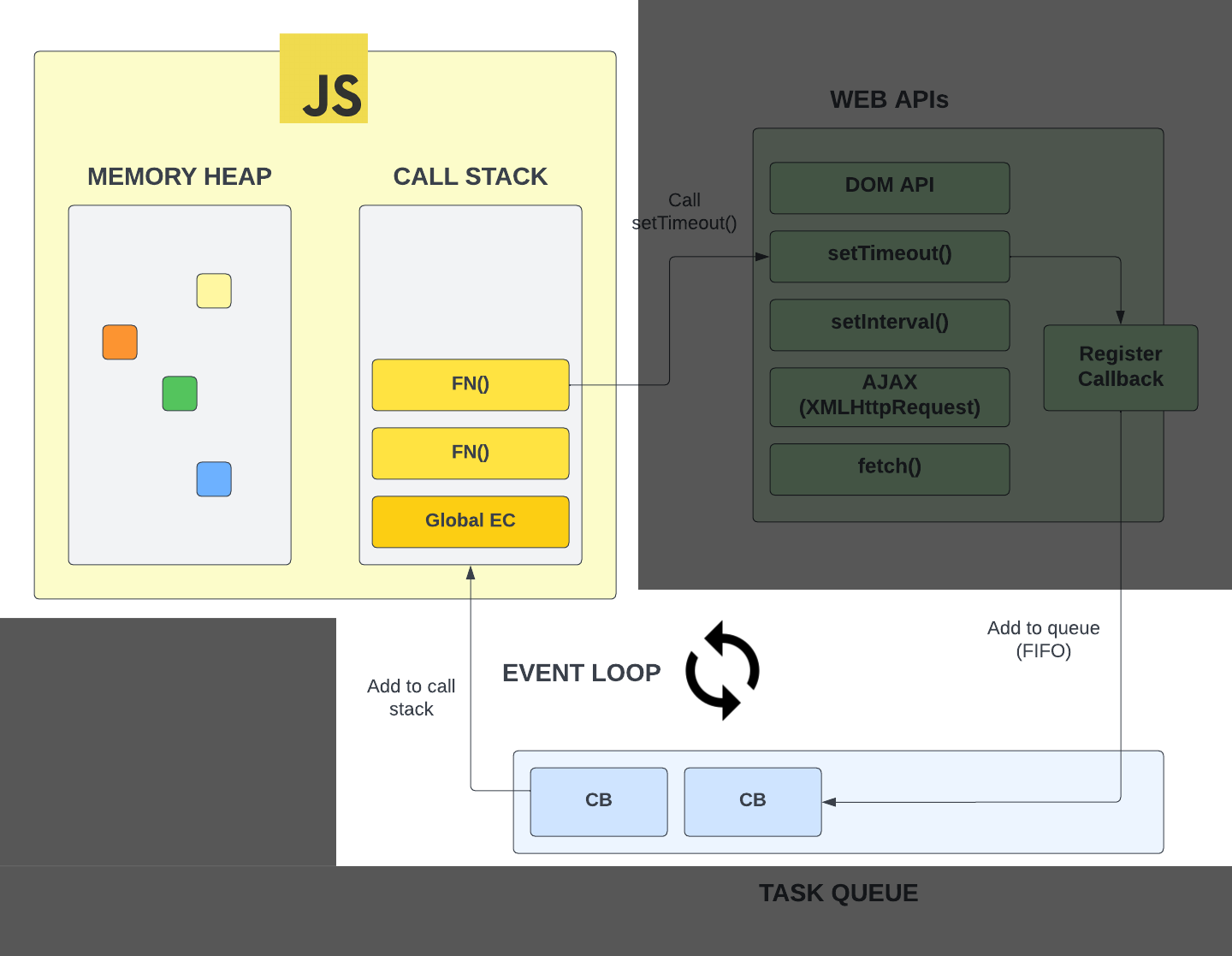Select the fetch() box in Web APIs
Screen dimensions: 1232x956
click(x=889, y=468)
